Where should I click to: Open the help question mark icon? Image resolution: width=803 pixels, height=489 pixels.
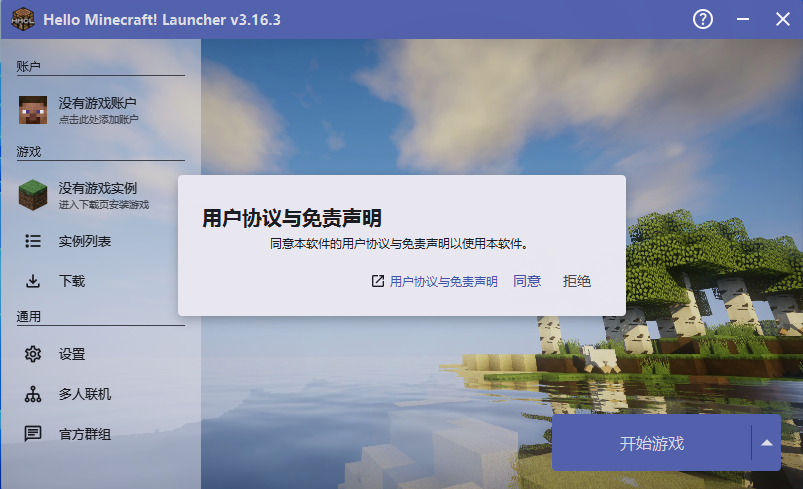[703, 19]
